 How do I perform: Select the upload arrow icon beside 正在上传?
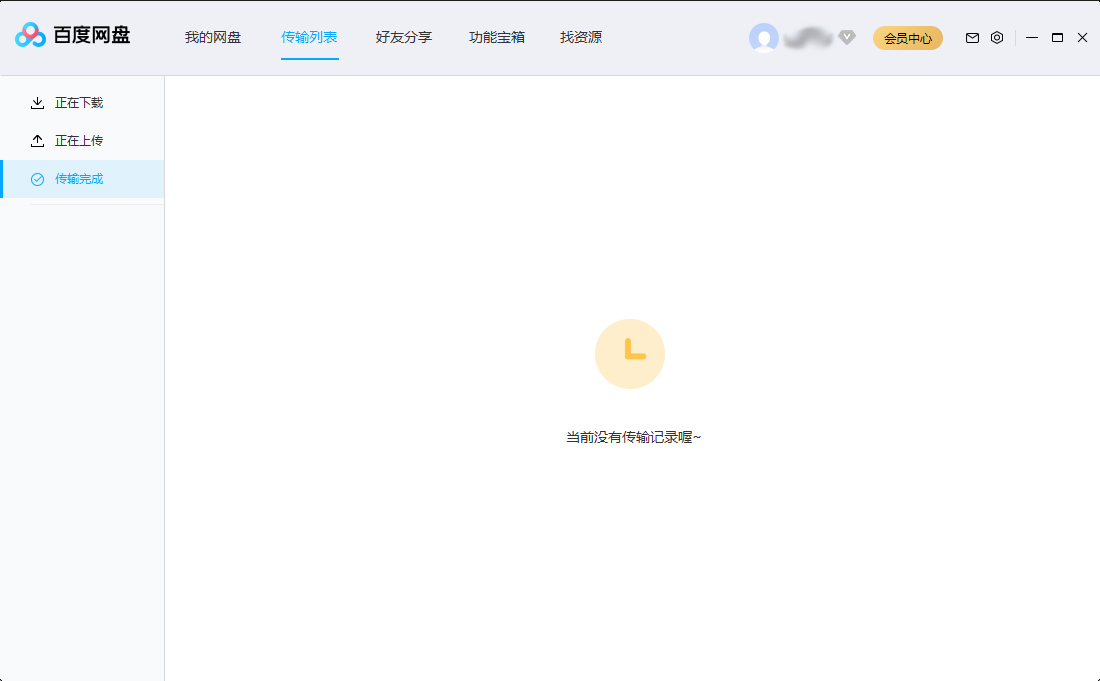coord(37,140)
